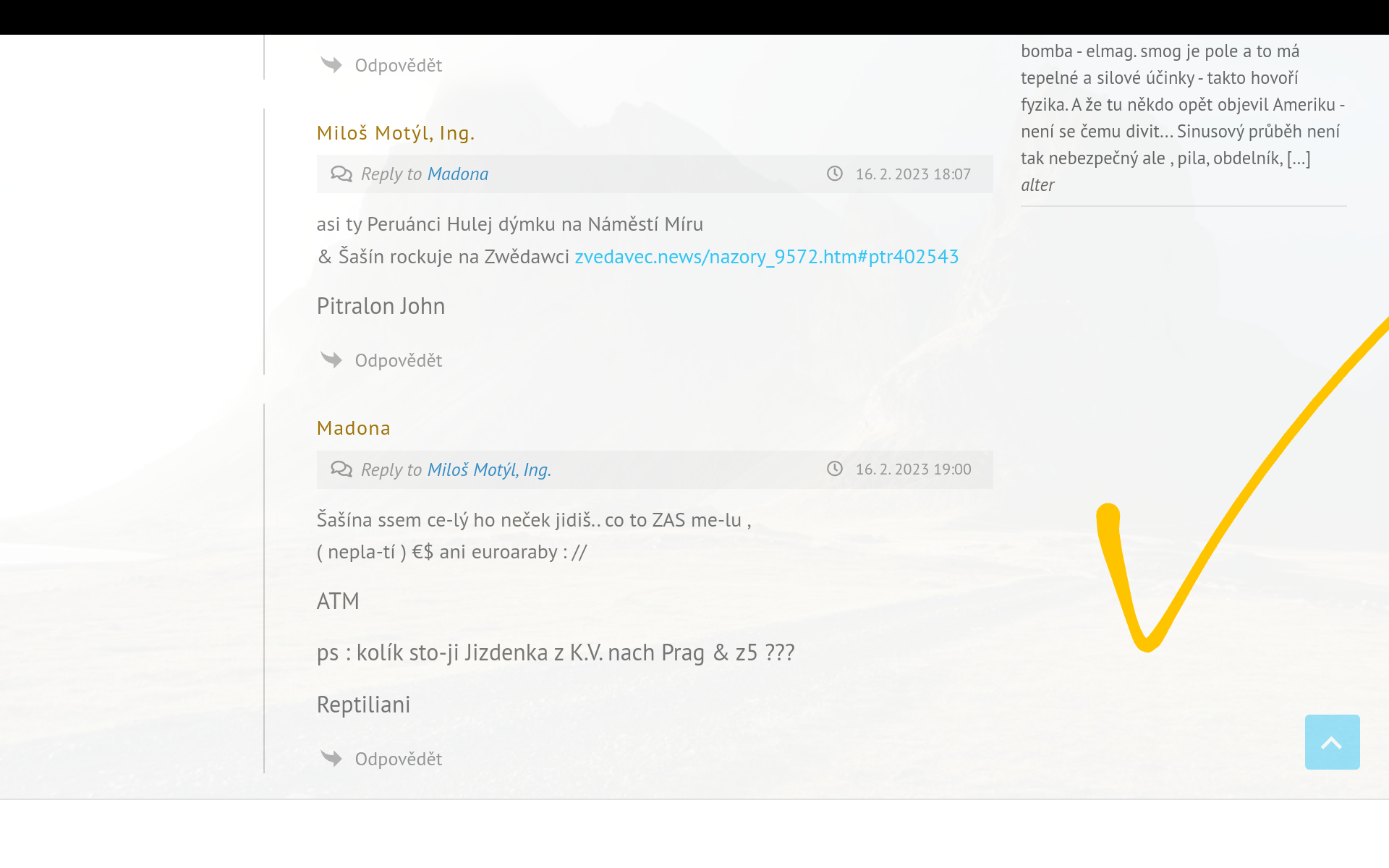Click the [...] truncation in the sidebar comment

(x=1299, y=158)
